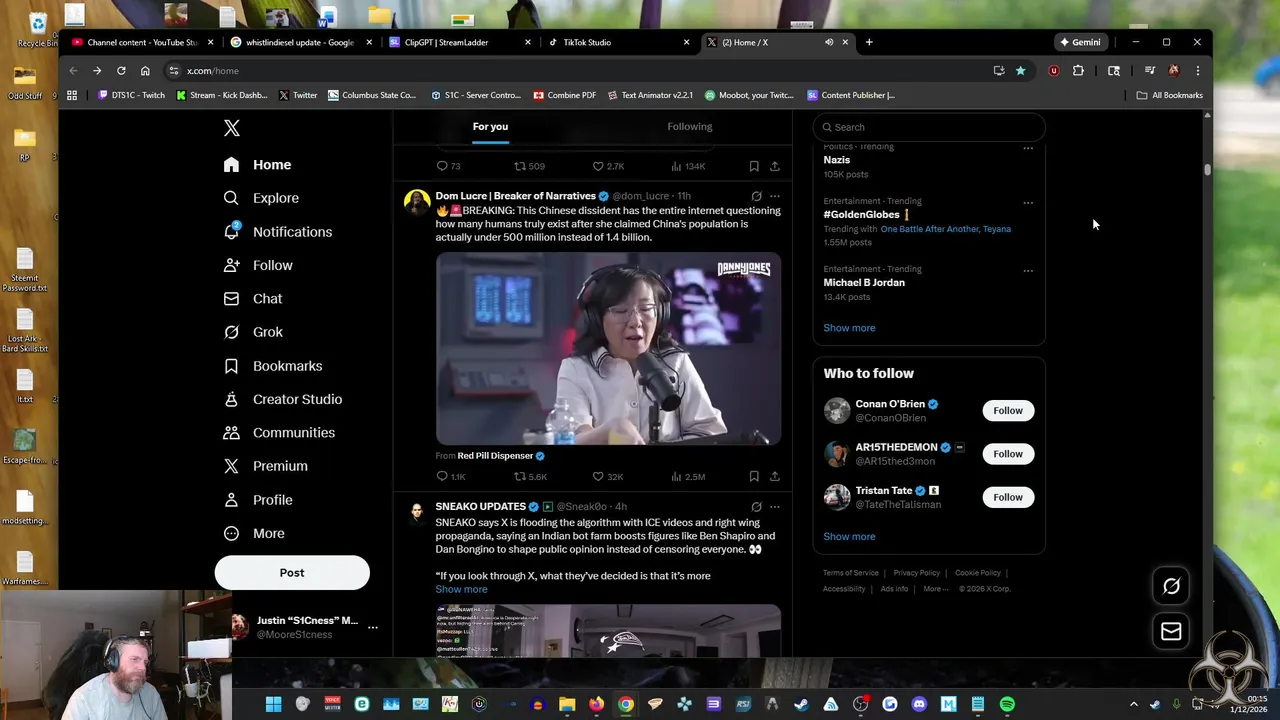Viewport: 1280px width, 720px height.
Task: Reload the page in Chrome
Action: click(121, 71)
